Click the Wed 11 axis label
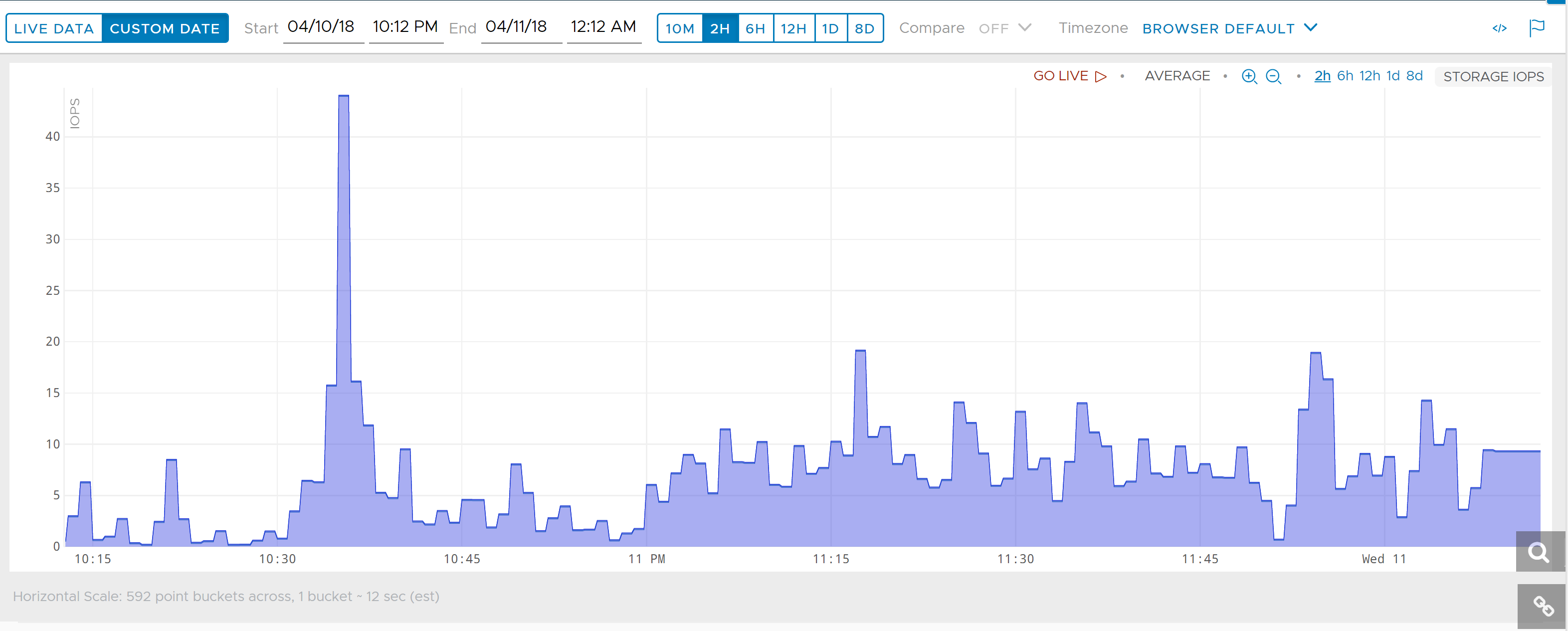This screenshot has width=1568, height=631. click(x=1384, y=559)
